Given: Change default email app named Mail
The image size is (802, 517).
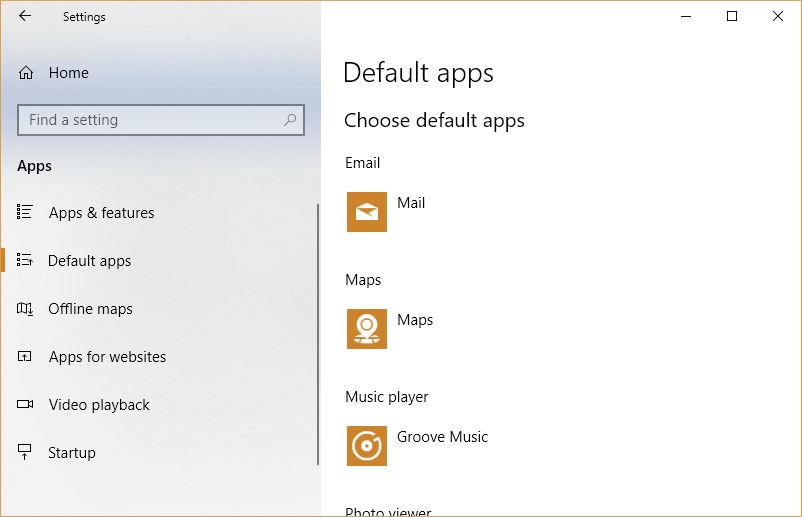Looking at the screenshot, I should (x=411, y=203).
